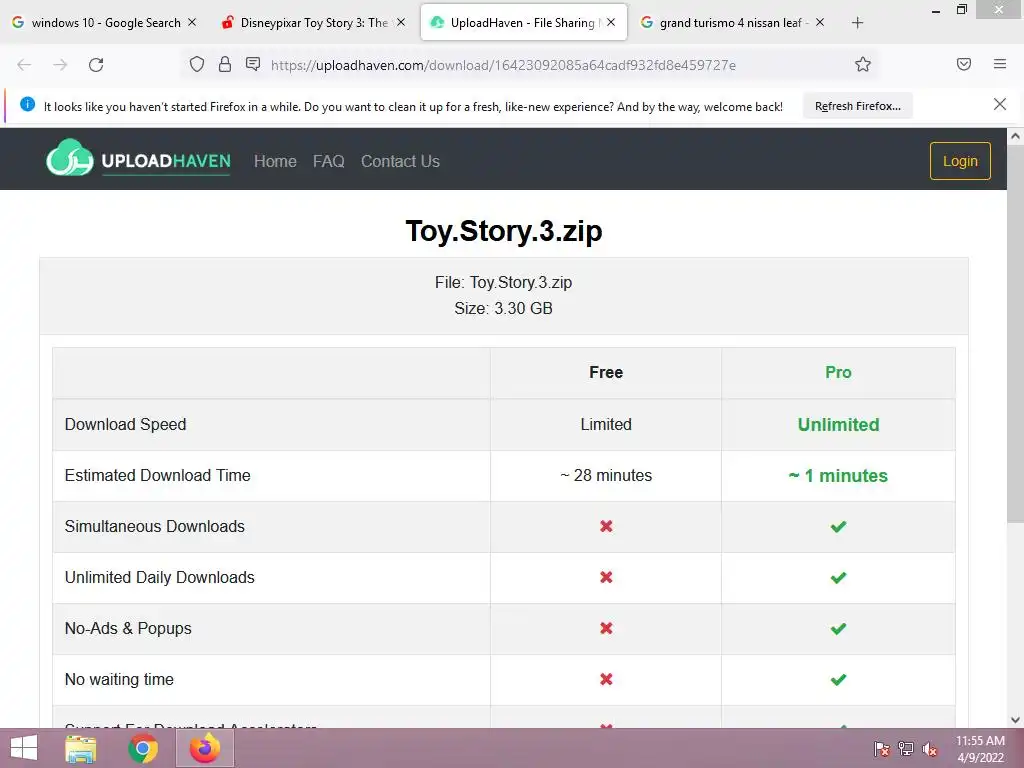The image size is (1024, 768).
Task: Go back using the browser back arrow
Action: [24, 65]
